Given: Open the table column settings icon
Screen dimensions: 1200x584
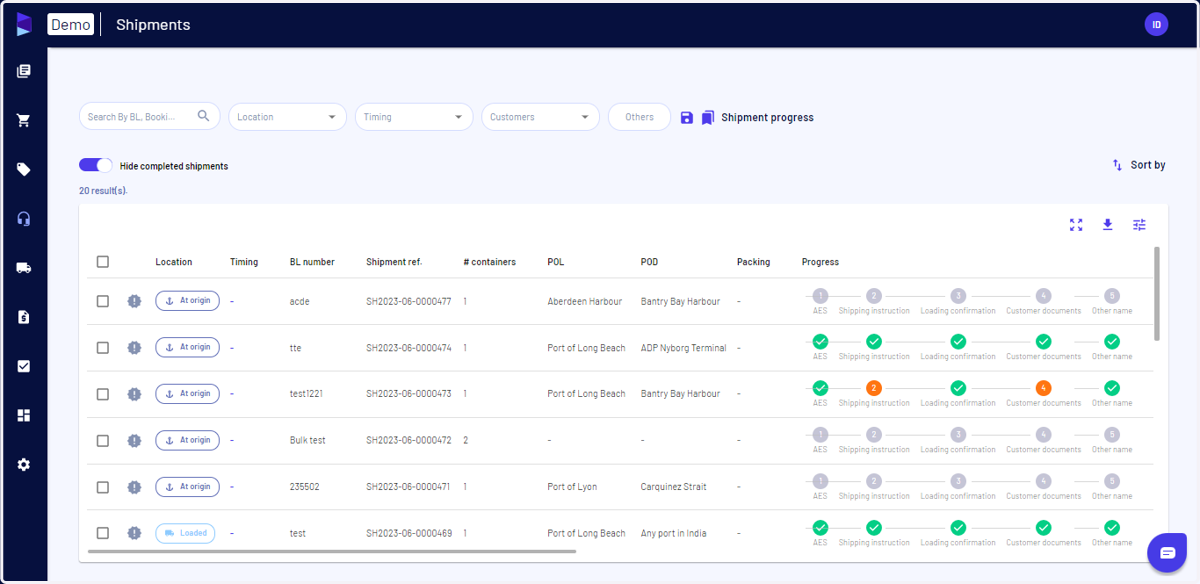Looking at the screenshot, I should pyautogui.click(x=1139, y=225).
